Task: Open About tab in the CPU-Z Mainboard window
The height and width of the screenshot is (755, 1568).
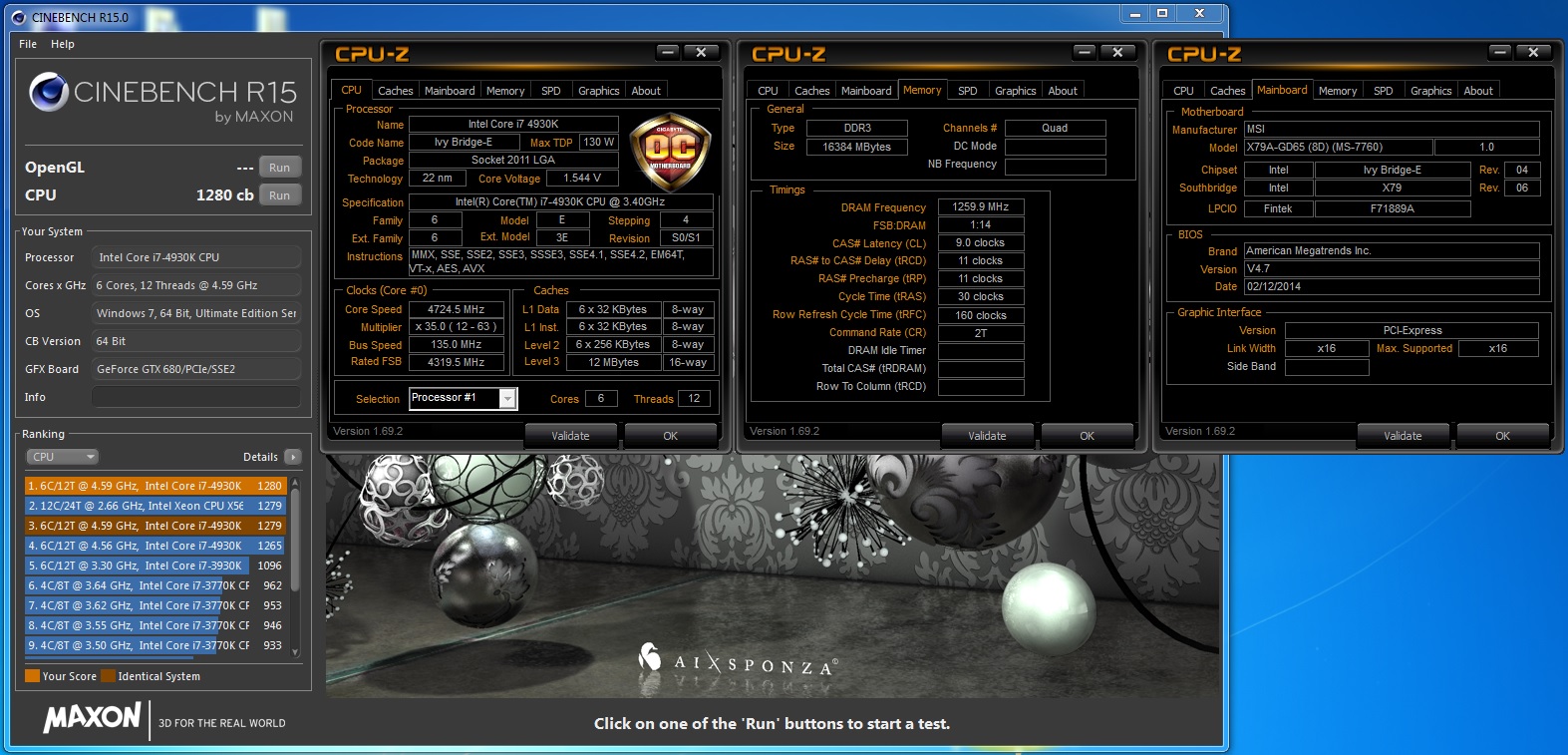Action: 1478,91
